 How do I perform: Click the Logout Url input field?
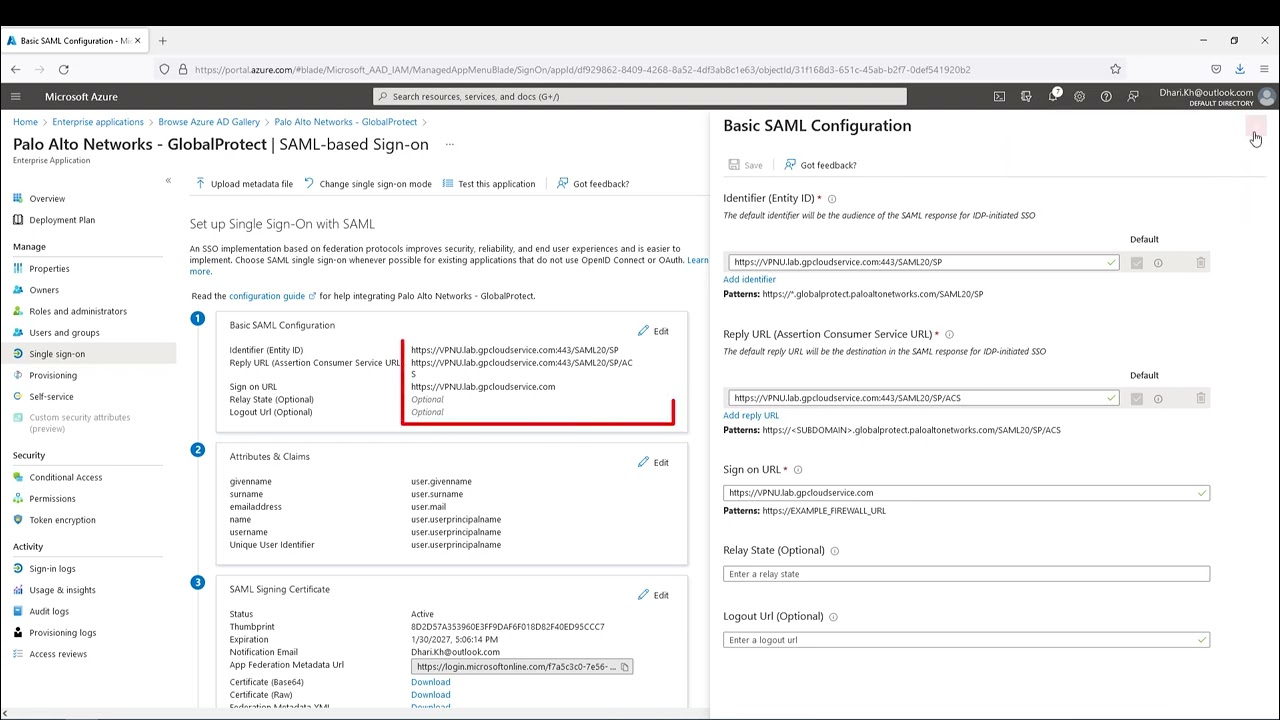point(966,640)
